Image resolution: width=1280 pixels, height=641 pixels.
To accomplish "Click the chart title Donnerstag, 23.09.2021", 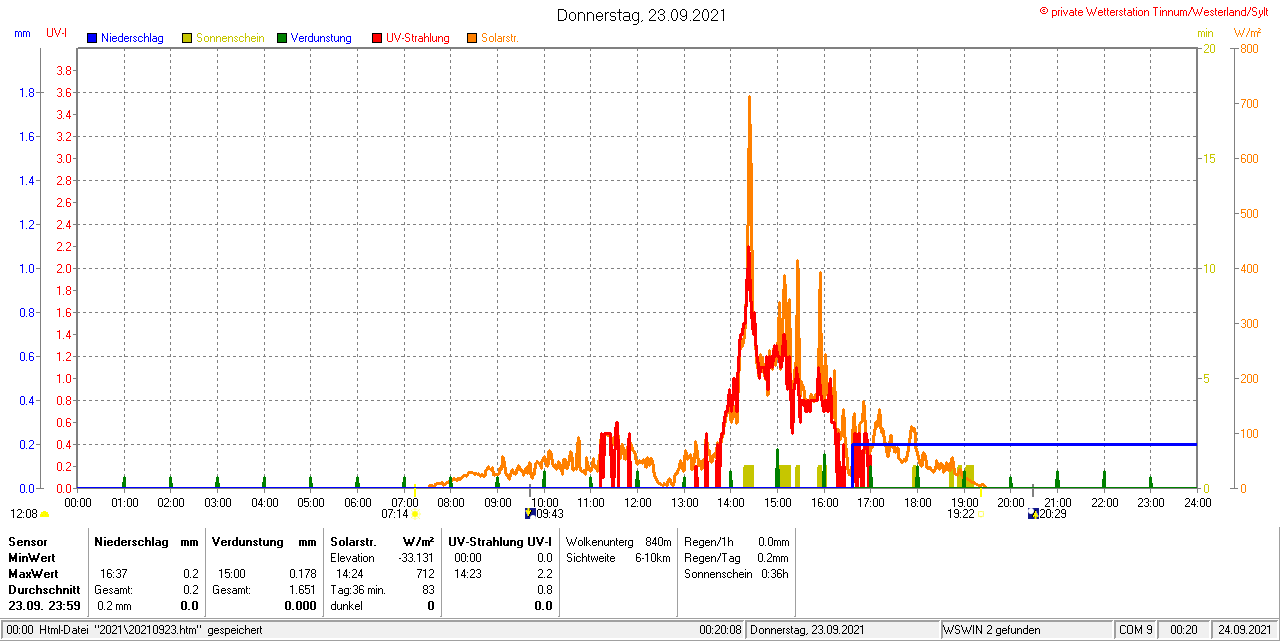I will coord(641,15).
